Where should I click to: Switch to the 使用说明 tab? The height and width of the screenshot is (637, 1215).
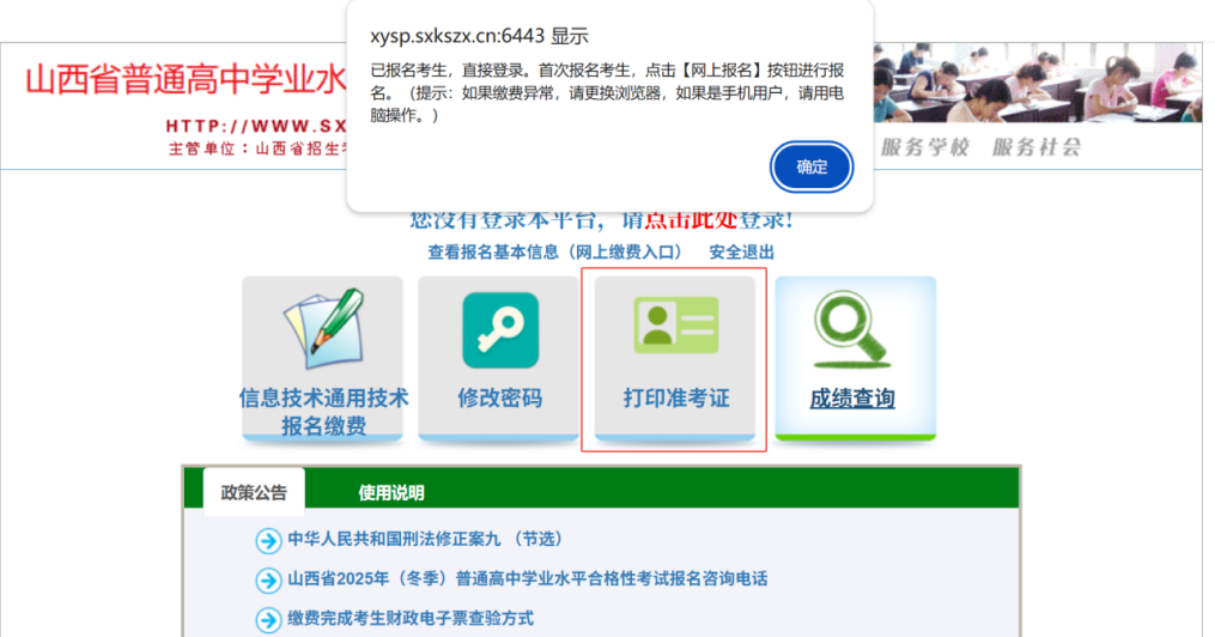pyautogui.click(x=391, y=492)
